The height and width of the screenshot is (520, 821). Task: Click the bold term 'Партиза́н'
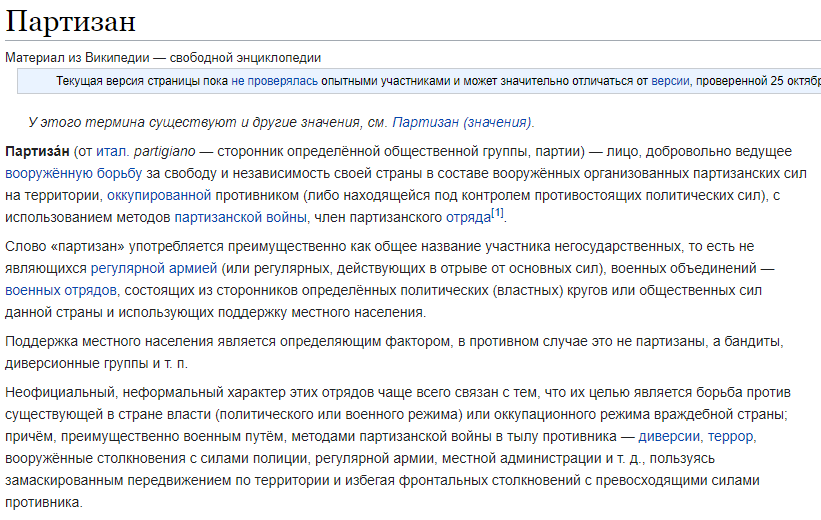coord(37,151)
